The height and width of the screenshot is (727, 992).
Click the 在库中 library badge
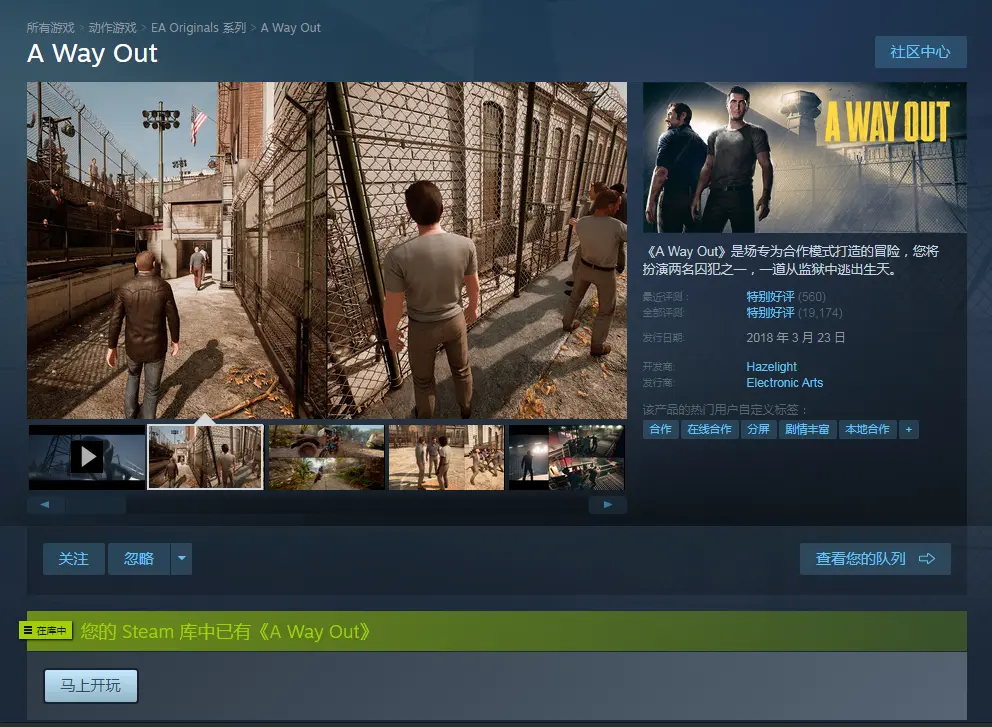point(46,631)
